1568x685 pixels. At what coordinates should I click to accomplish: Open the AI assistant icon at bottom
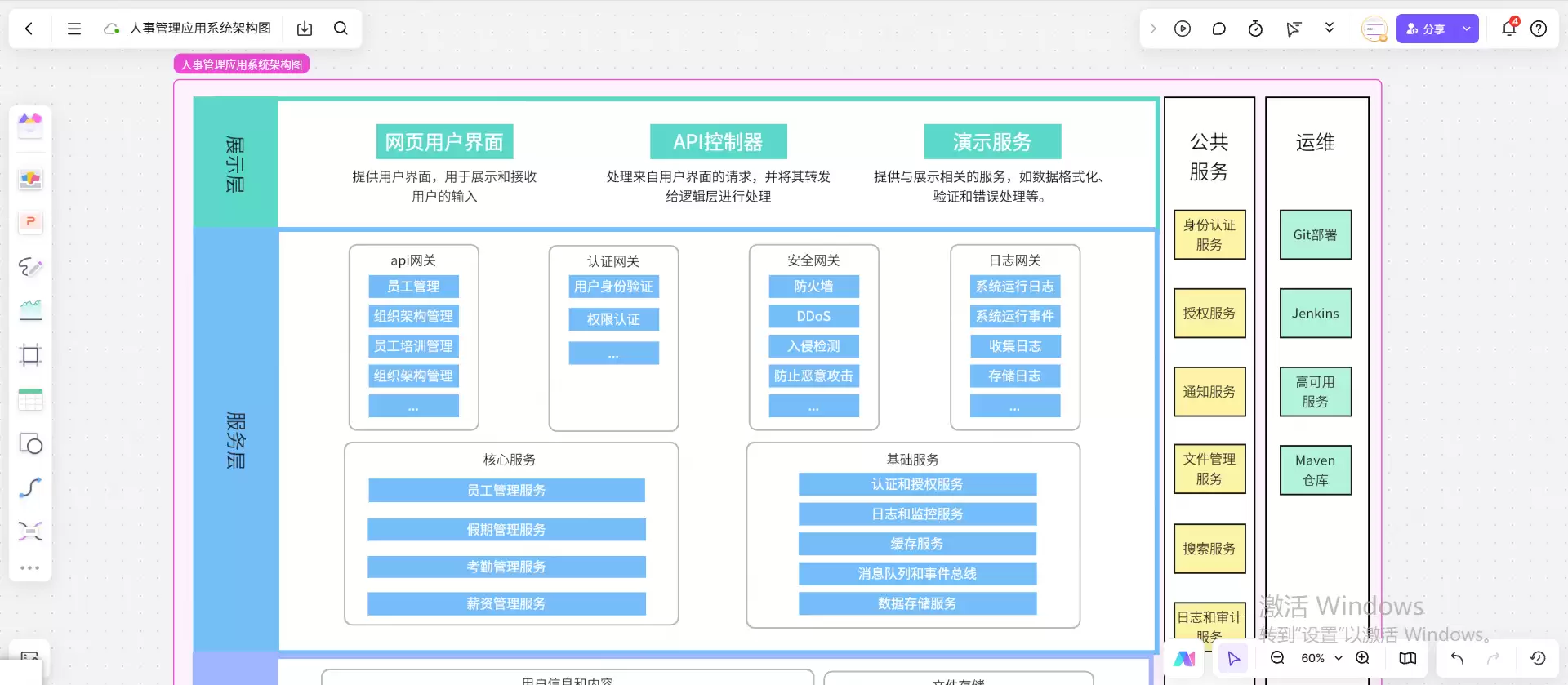[x=1185, y=658]
